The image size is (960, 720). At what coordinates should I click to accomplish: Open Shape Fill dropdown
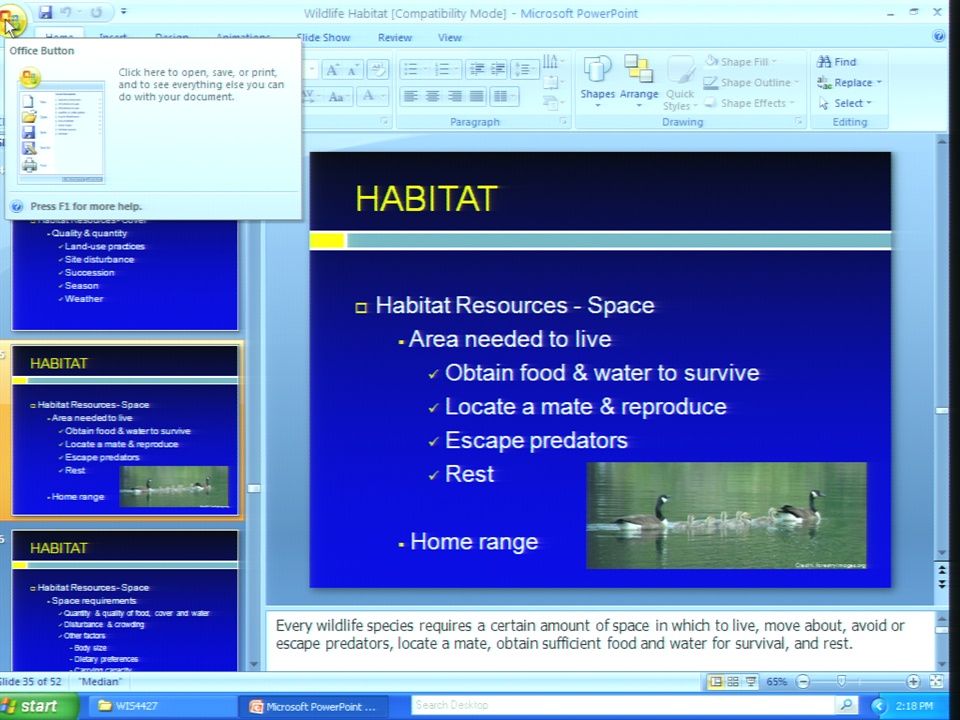[x=742, y=61]
